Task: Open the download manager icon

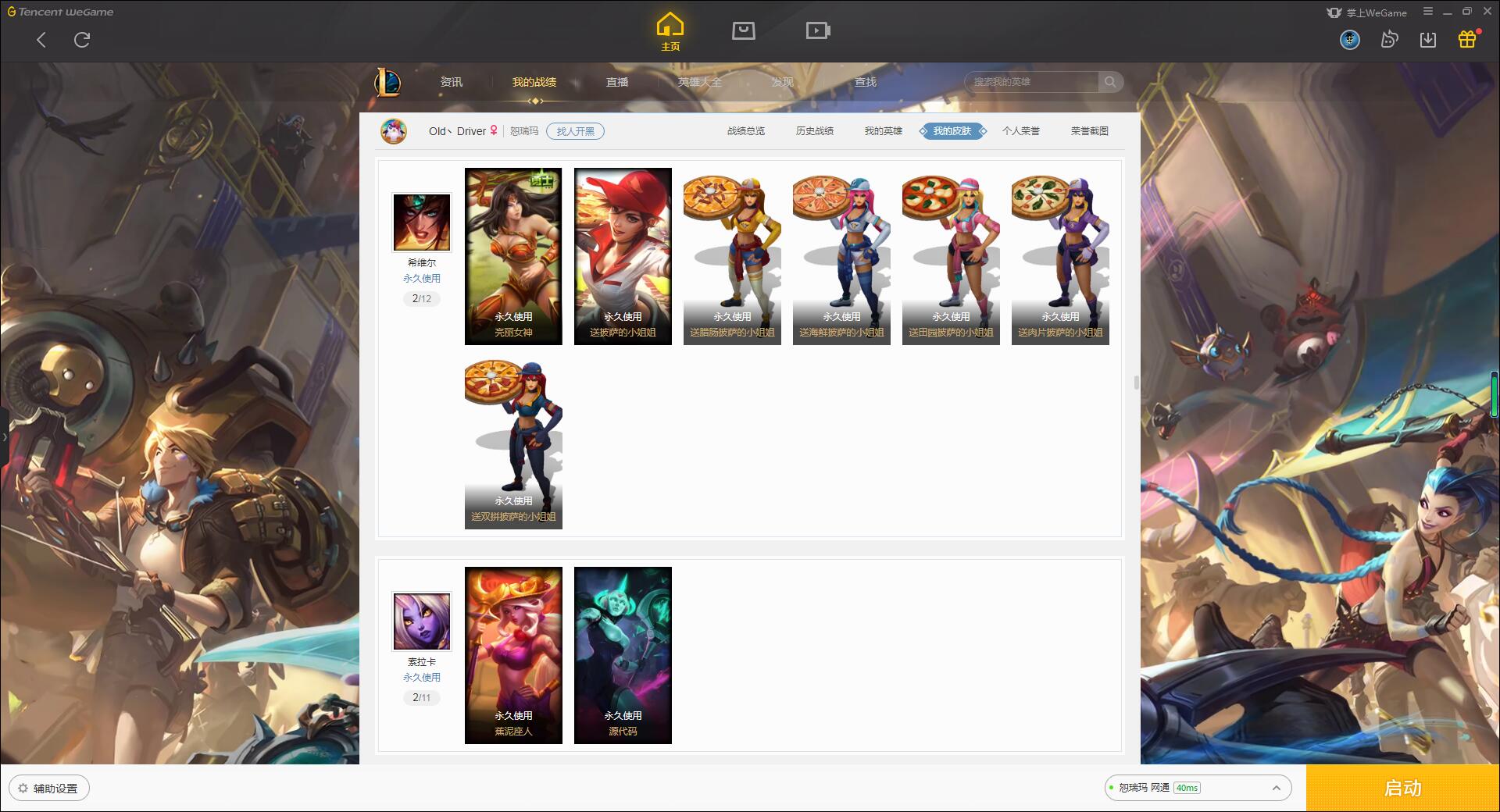Action: pyautogui.click(x=1428, y=39)
